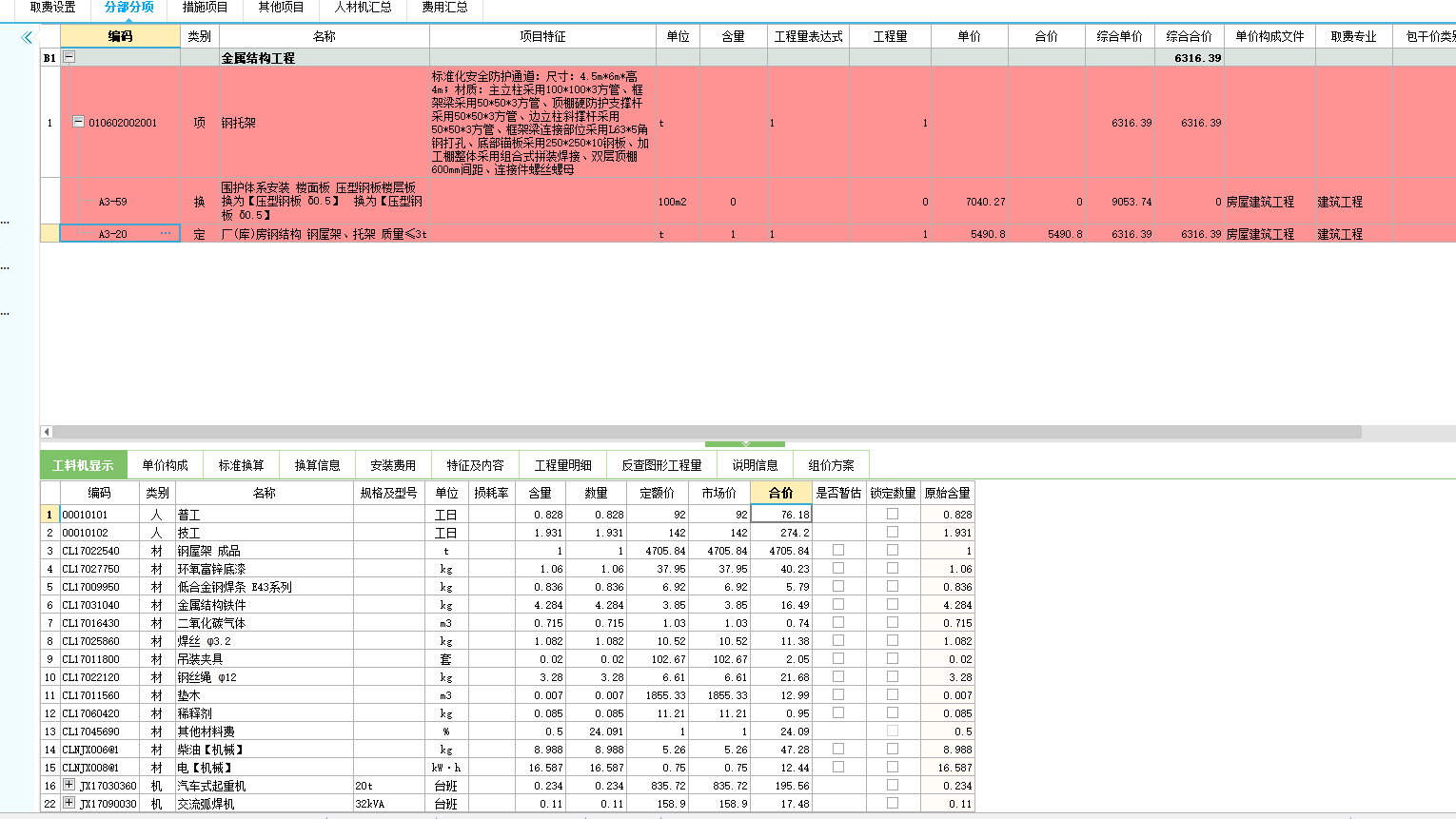Click the 损耗率 column header

pyautogui.click(x=492, y=493)
